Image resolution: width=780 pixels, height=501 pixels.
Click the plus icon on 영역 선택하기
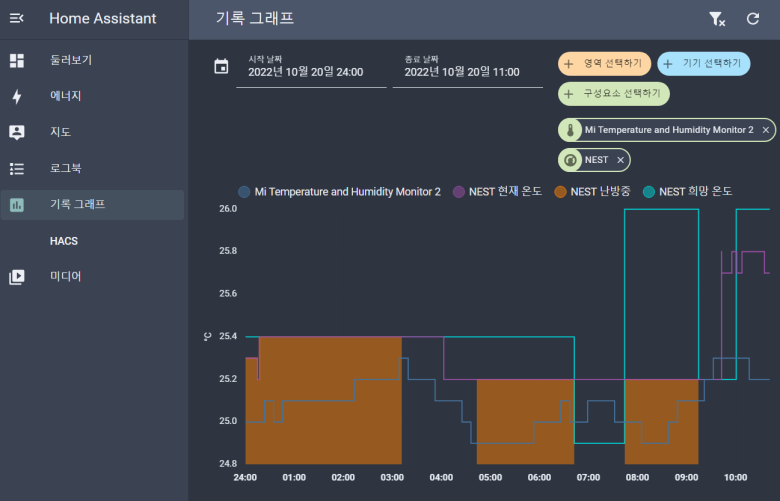tap(569, 64)
